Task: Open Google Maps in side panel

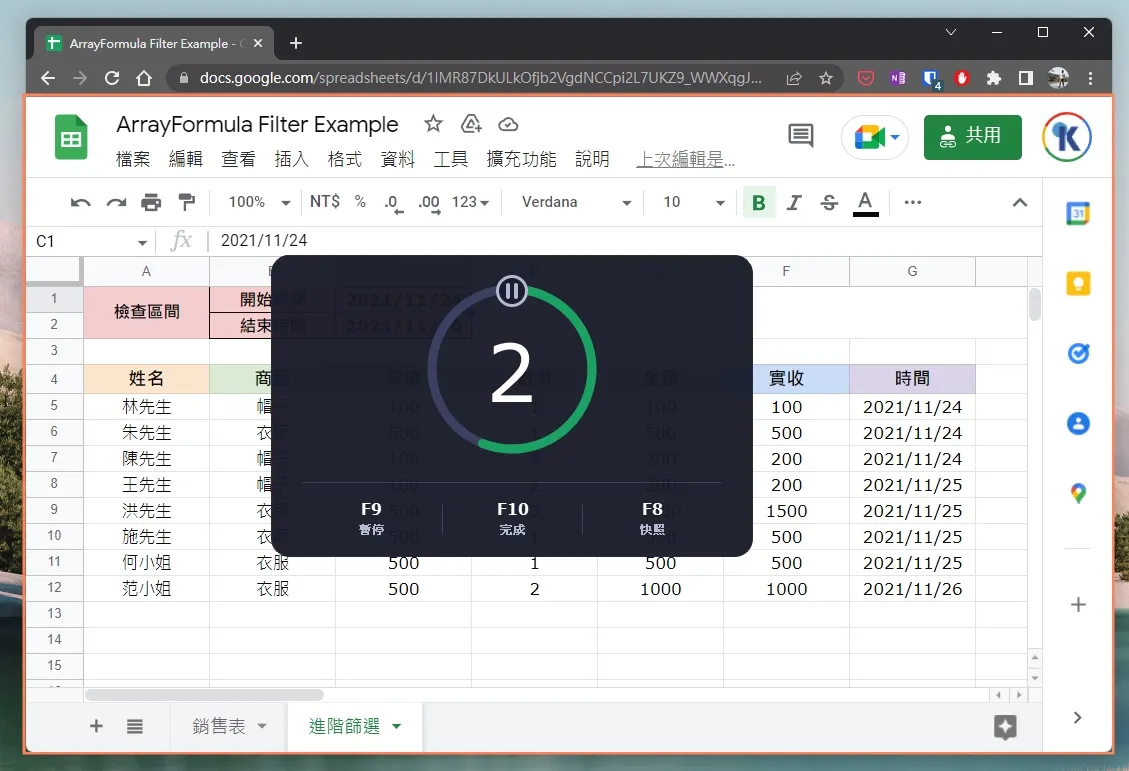Action: coord(1078,493)
